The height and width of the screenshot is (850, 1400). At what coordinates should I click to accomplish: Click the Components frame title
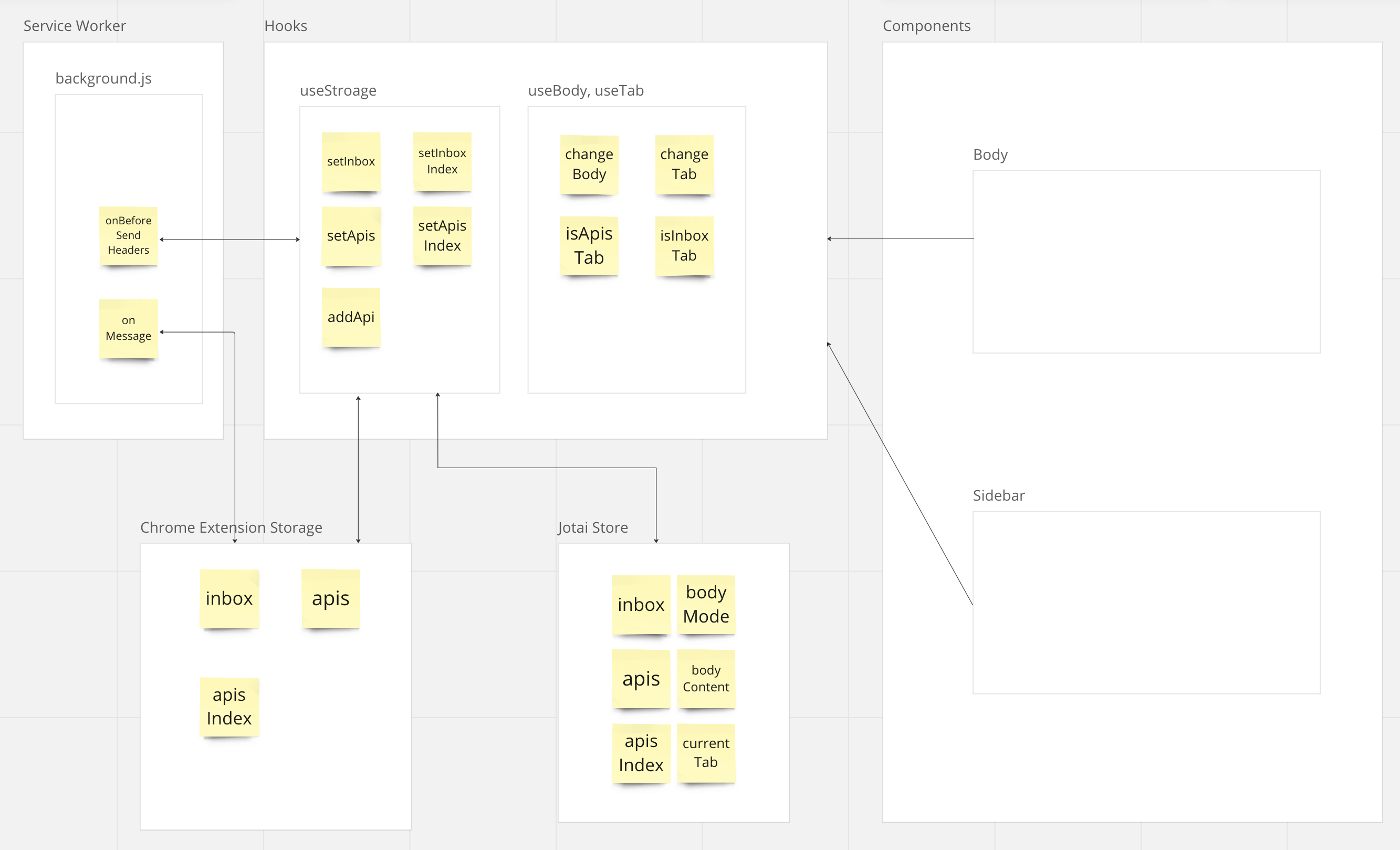tap(926, 26)
